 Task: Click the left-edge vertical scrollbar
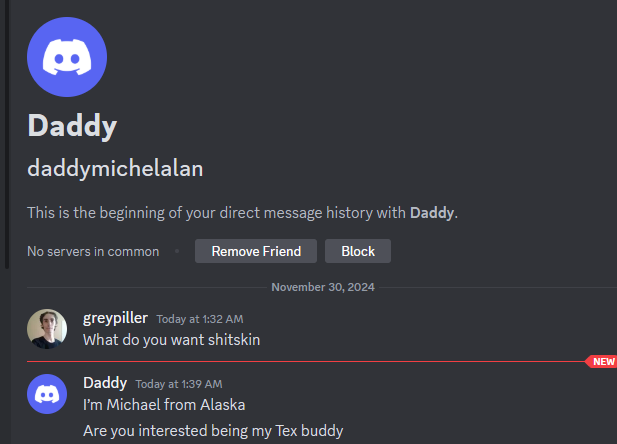coord(7,134)
